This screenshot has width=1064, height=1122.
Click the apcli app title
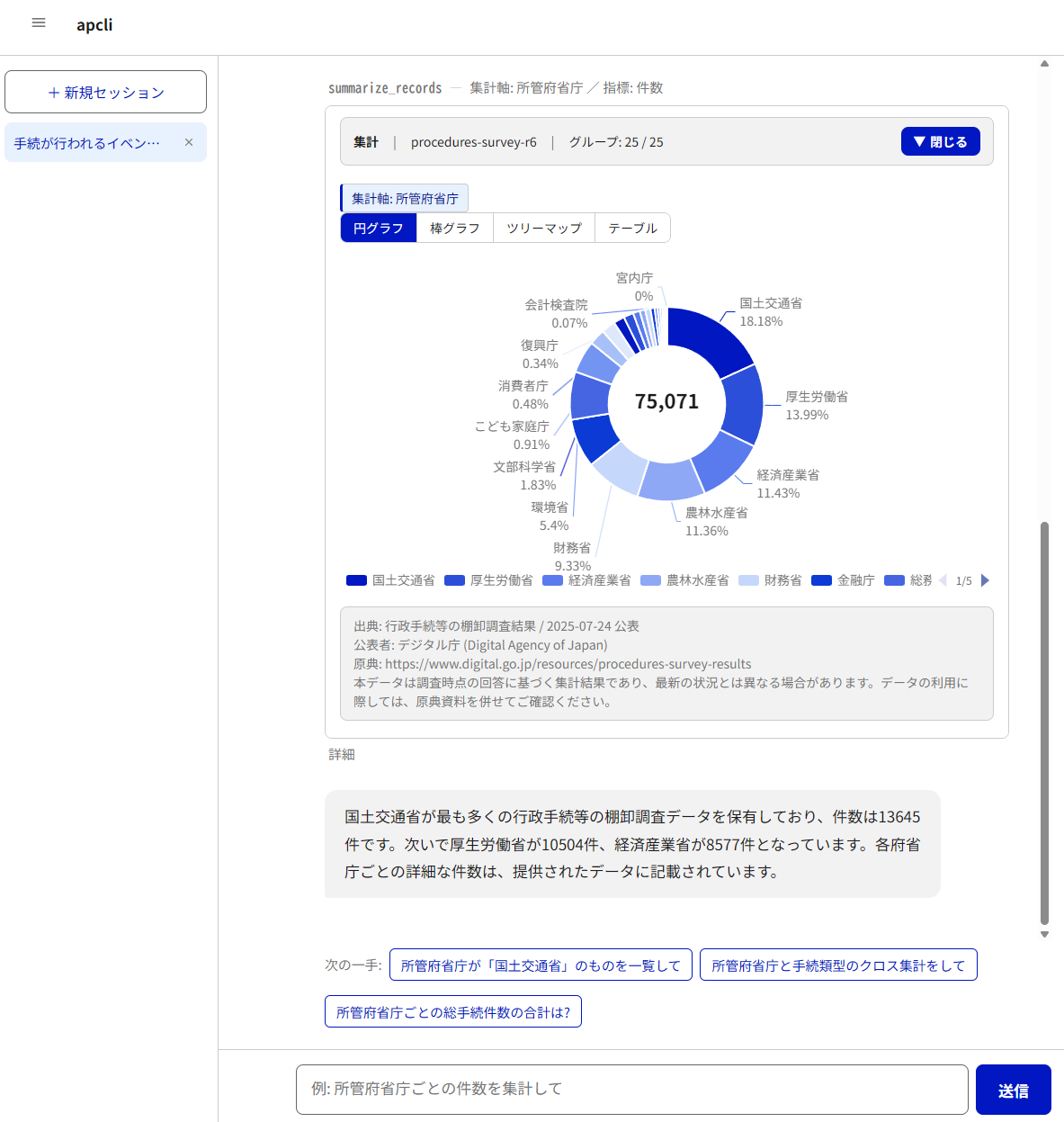point(94,24)
